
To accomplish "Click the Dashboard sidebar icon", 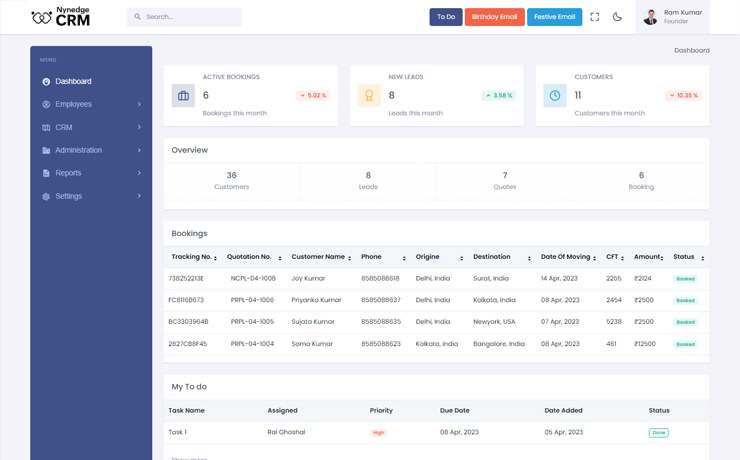I will [x=46, y=82].
